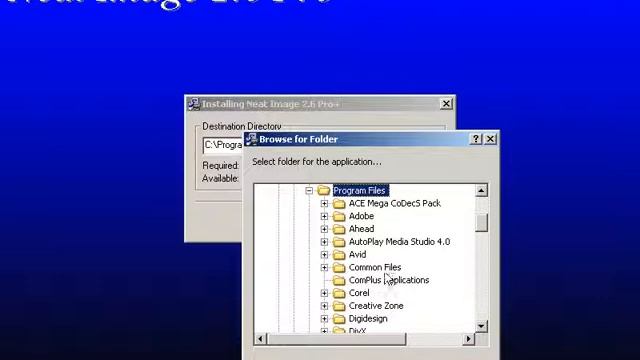Click the Common Files folder icon

(x=339, y=268)
